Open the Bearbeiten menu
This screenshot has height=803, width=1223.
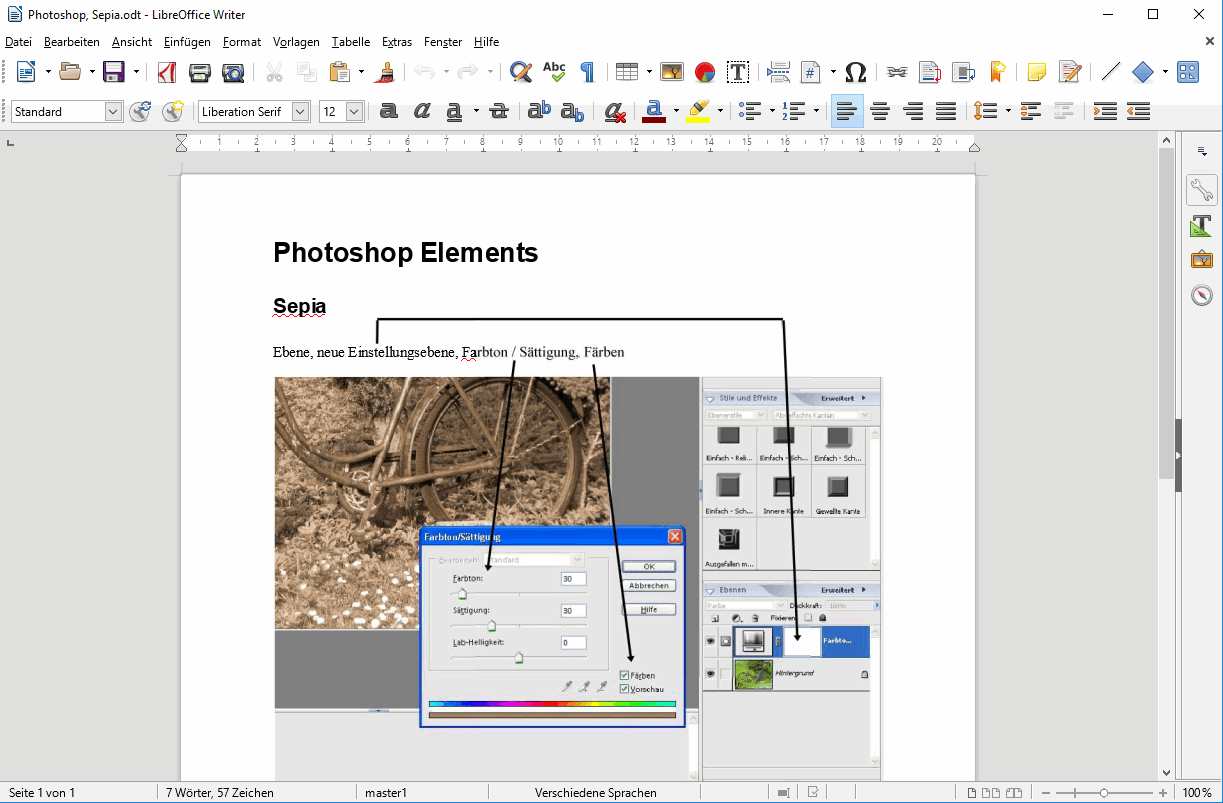[72, 42]
